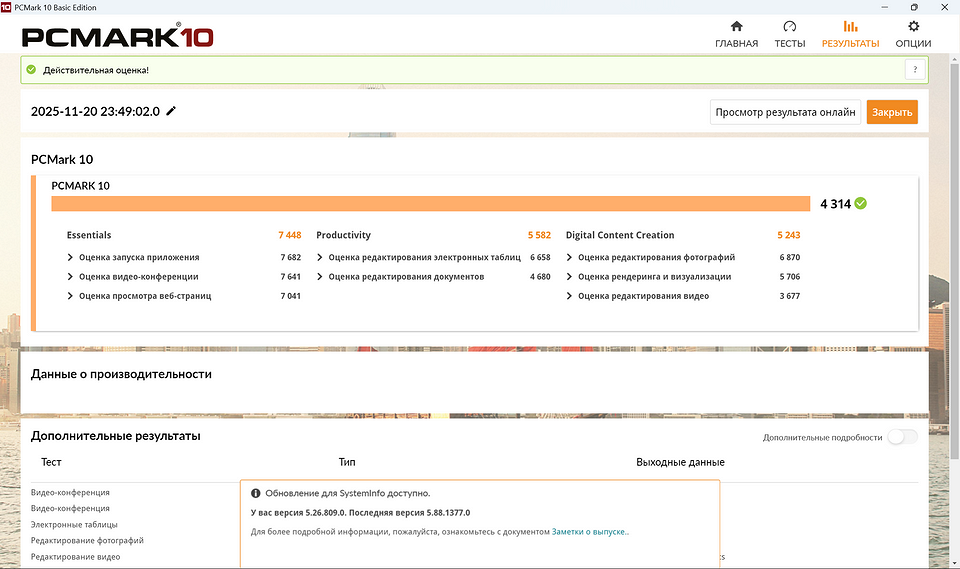Click the info icon in update notification
Viewport: 960px width, 569px height.
coord(256,493)
